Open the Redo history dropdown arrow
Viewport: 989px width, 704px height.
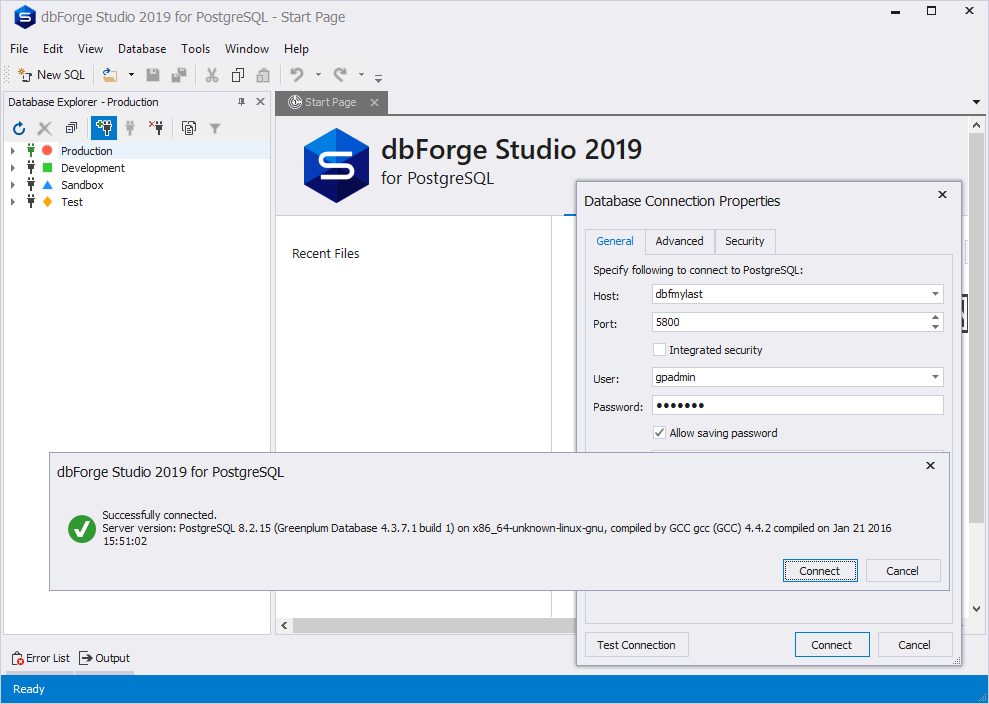pos(361,75)
